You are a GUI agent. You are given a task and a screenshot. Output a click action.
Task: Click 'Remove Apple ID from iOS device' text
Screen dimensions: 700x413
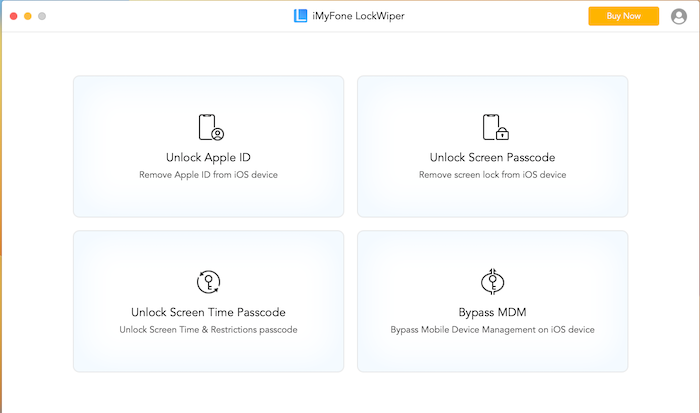tap(208, 175)
